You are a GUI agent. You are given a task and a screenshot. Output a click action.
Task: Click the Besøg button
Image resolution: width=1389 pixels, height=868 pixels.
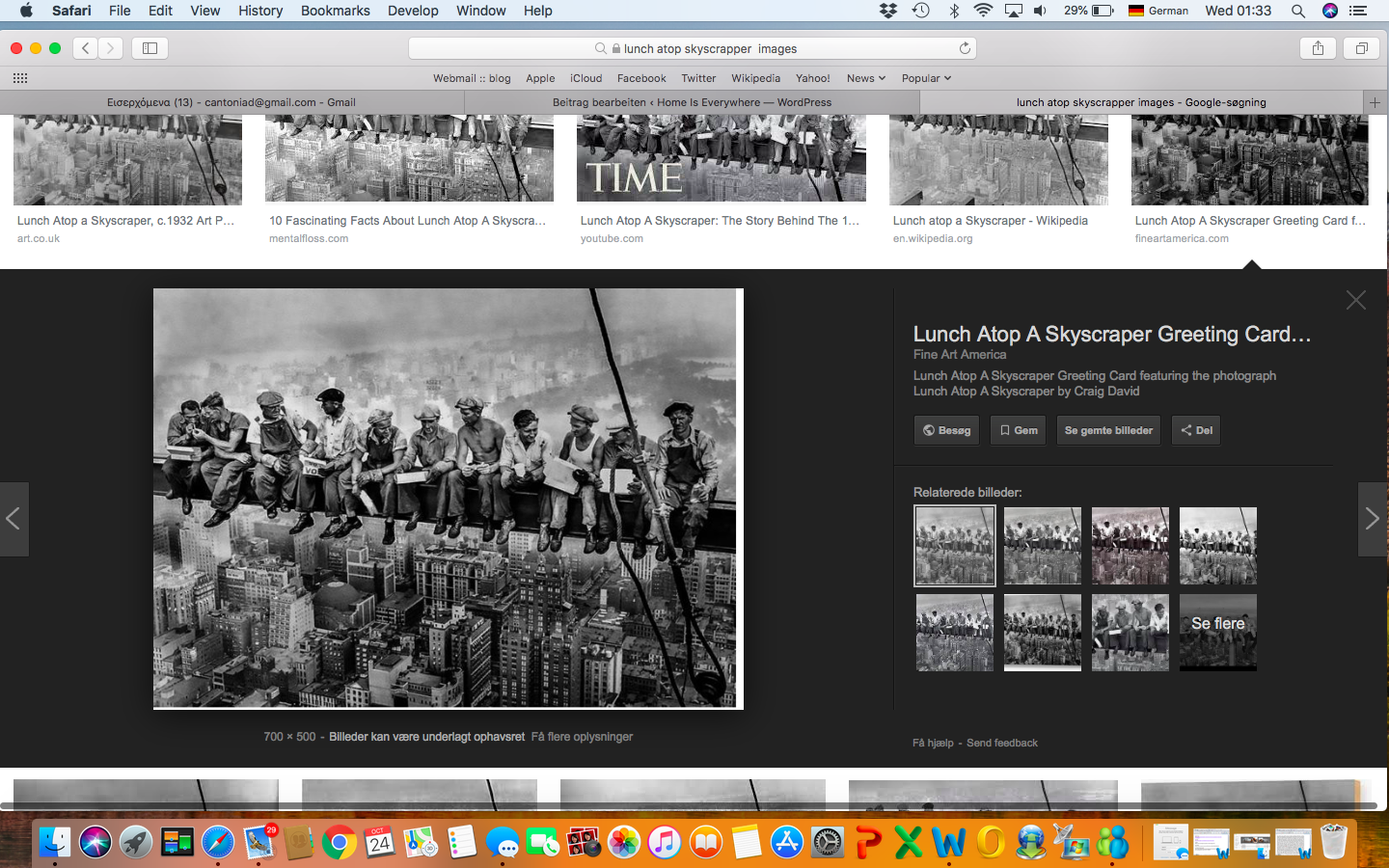[x=947, y=430]
